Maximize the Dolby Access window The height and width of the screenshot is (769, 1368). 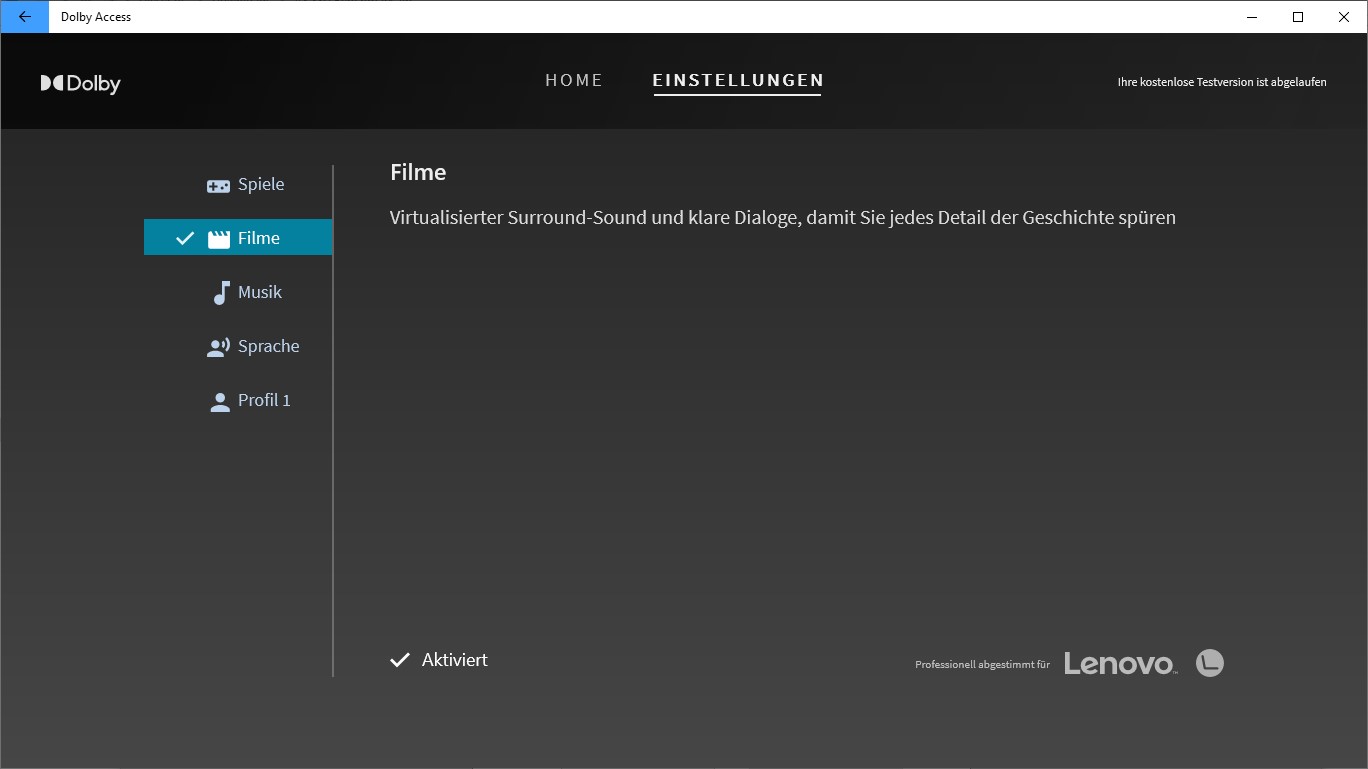click(x=1298, y=17)
